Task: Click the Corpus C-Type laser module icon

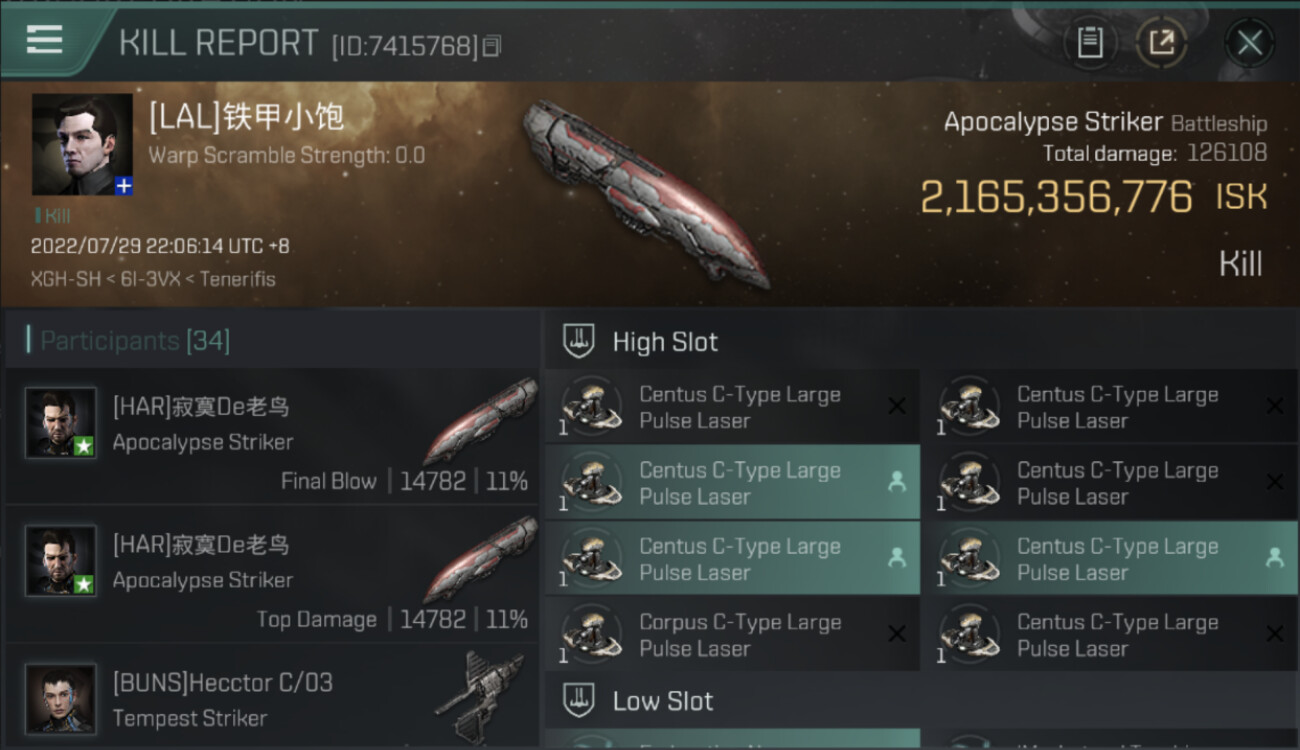Action: point(589,635)
